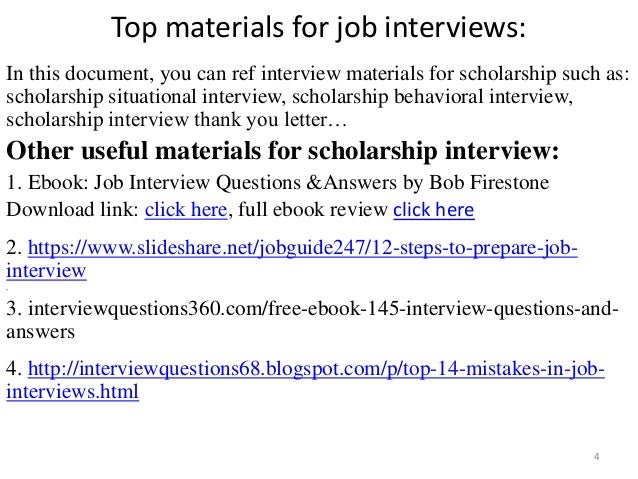The image size is (638, 479).
Task: Open the Download link 'click here'
Action: [186, 210]
